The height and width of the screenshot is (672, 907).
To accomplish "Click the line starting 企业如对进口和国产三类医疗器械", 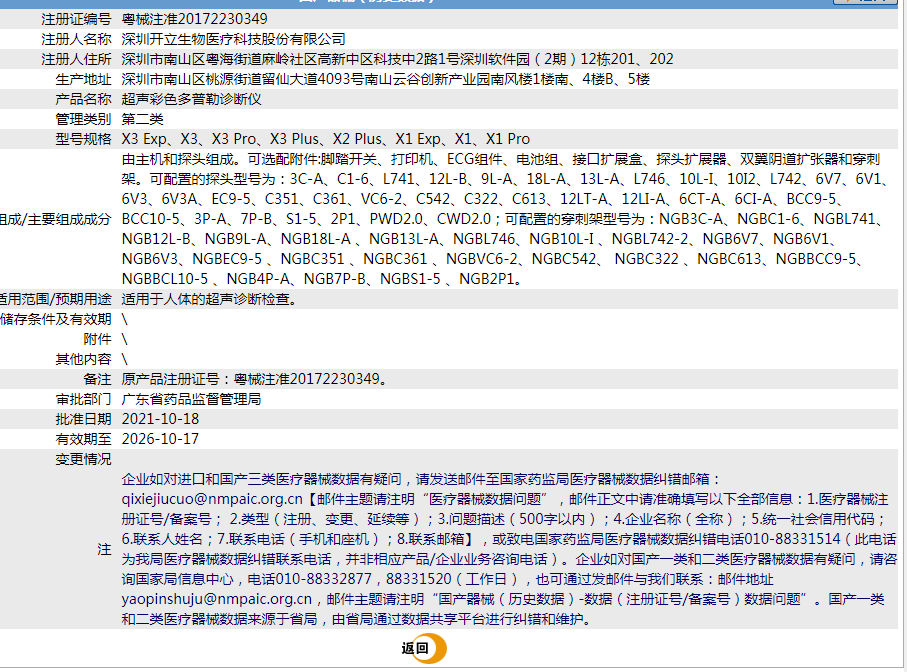I will pyautogui.click(x=422, y=479).
